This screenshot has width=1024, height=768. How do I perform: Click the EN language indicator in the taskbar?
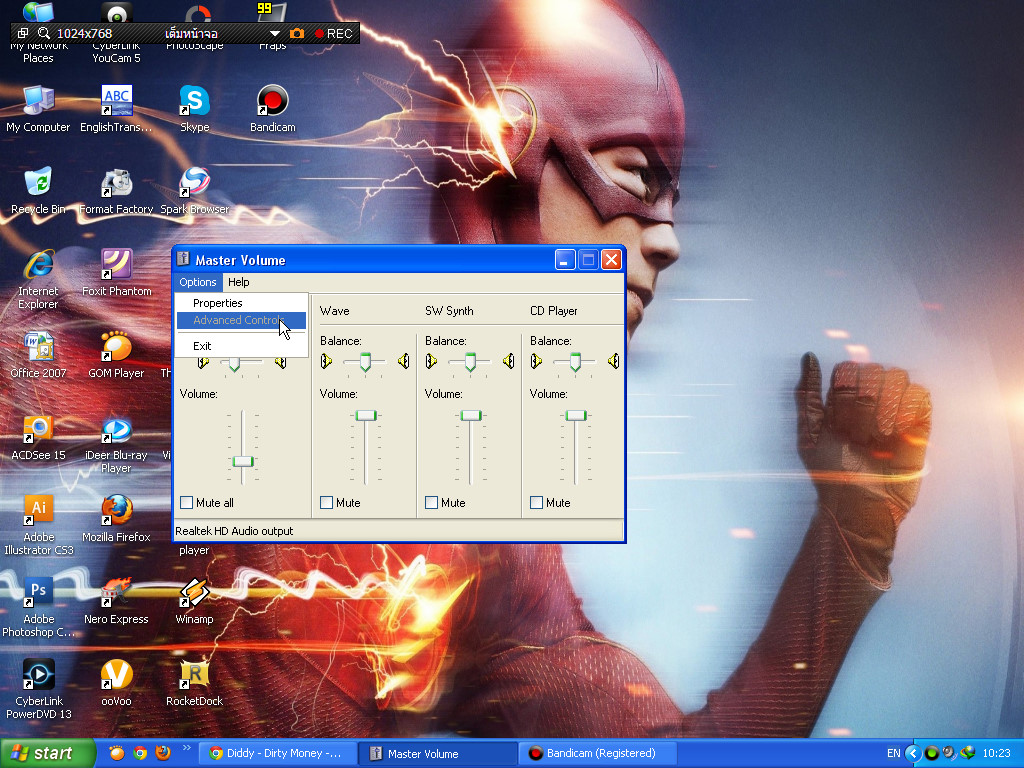(893, 753)
